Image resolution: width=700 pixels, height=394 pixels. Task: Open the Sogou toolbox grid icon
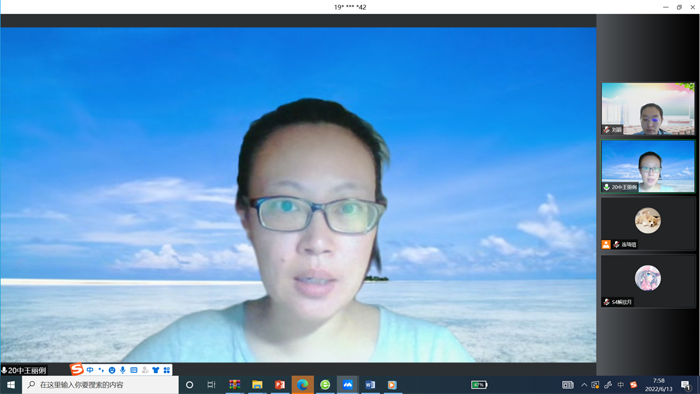point(167,370)
